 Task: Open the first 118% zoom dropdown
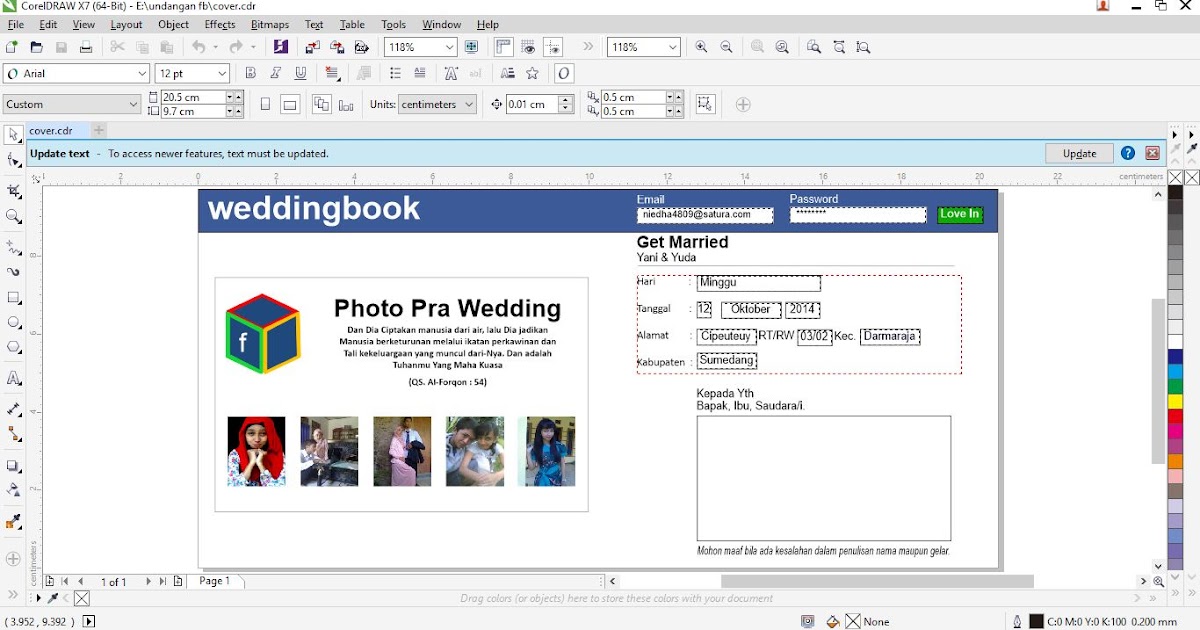click(x=449, y=47)
